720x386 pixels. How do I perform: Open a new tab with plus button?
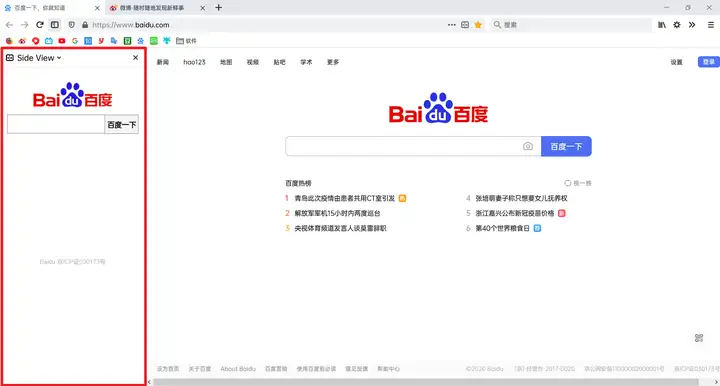(x=219, y=7)
